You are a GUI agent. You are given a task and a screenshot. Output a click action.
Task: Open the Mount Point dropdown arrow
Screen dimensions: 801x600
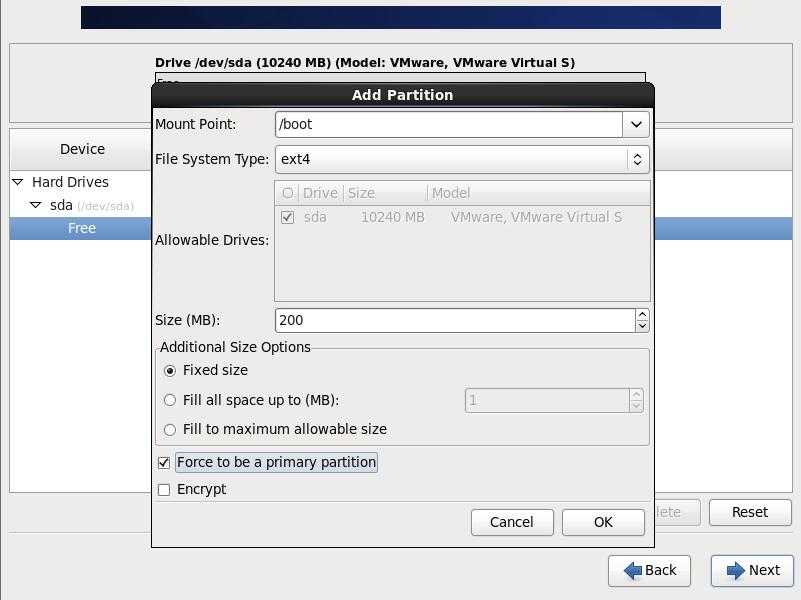636,124
